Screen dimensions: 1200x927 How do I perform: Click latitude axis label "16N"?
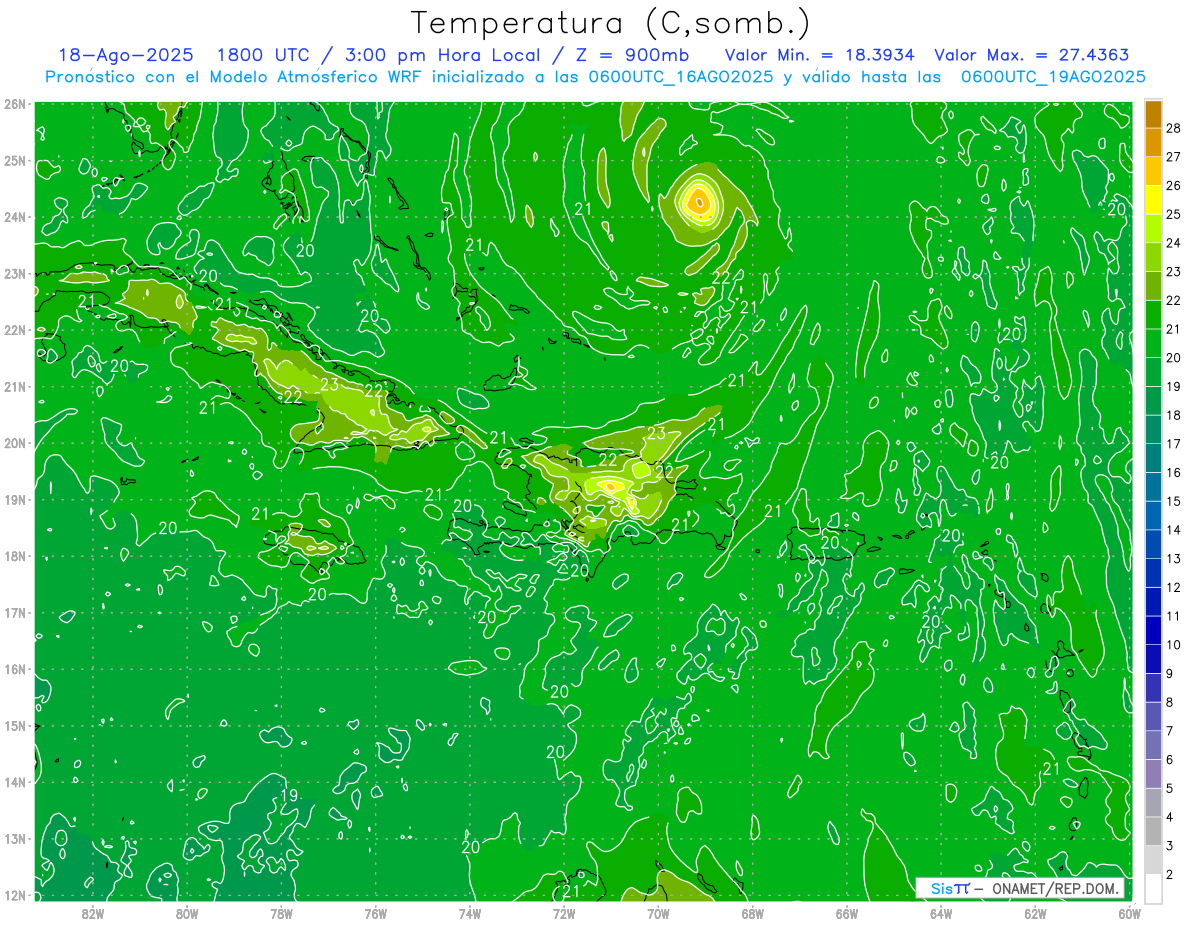click(16, 669)
